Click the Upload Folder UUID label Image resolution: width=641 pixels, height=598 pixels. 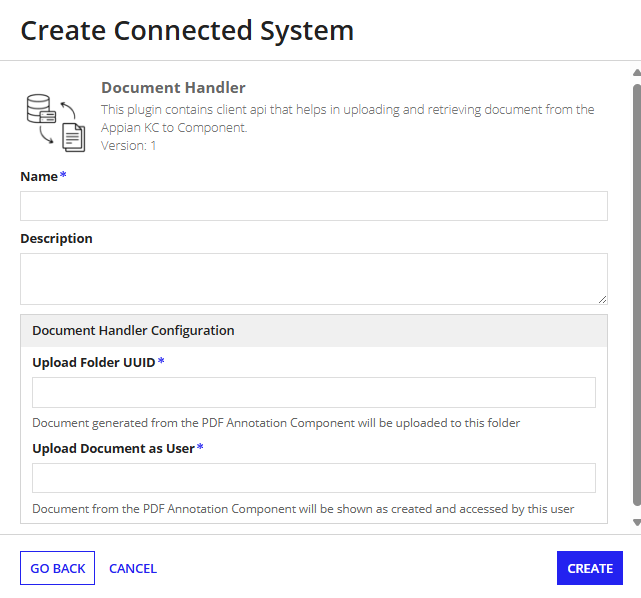pos(94,362)
